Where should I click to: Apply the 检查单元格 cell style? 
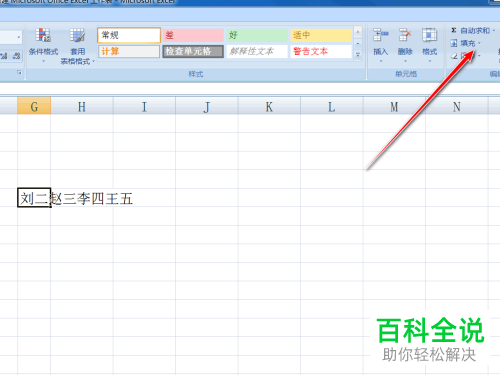coord(193,51)
